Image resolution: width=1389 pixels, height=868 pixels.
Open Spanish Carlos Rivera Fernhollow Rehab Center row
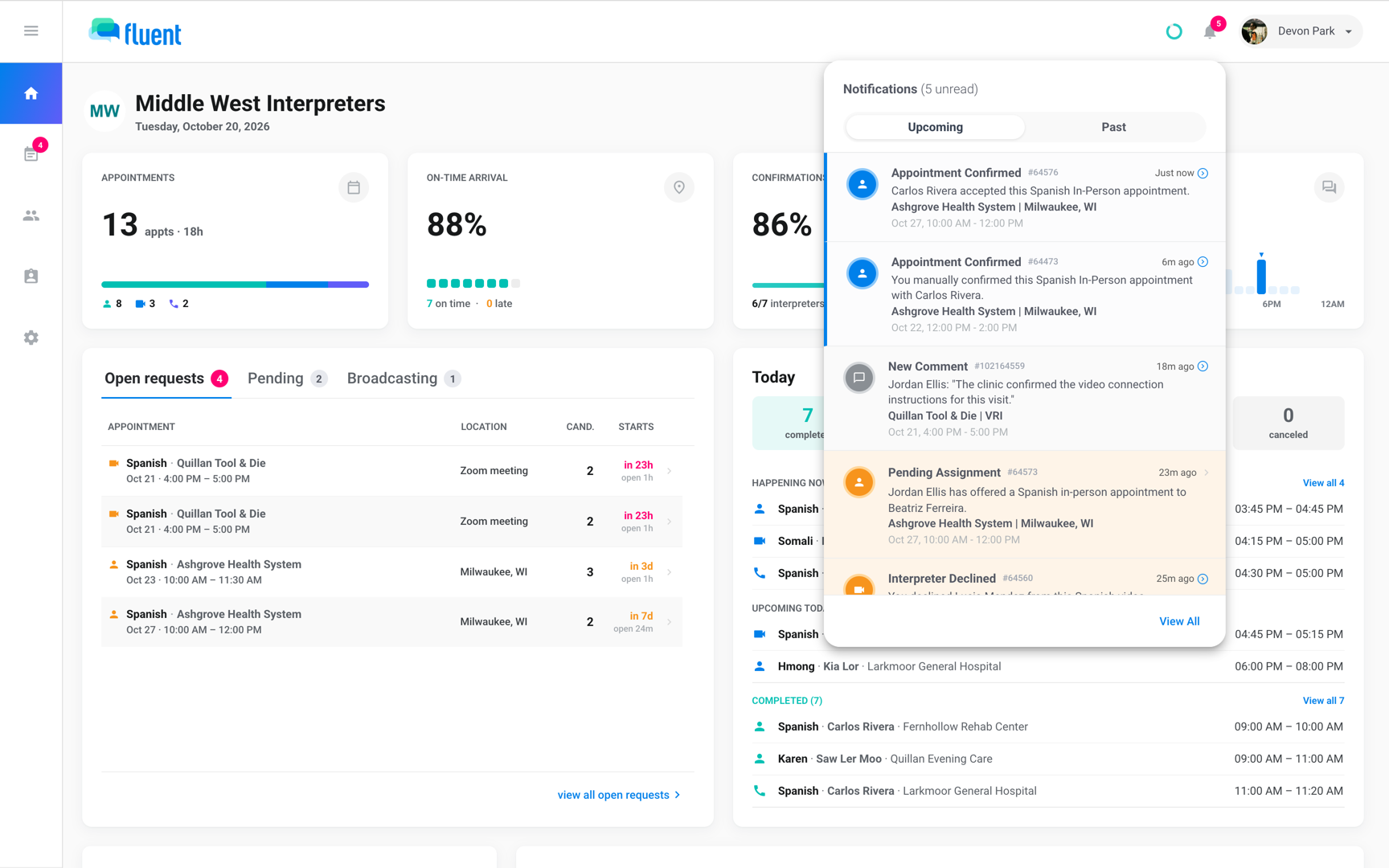tap(1047, 727)
